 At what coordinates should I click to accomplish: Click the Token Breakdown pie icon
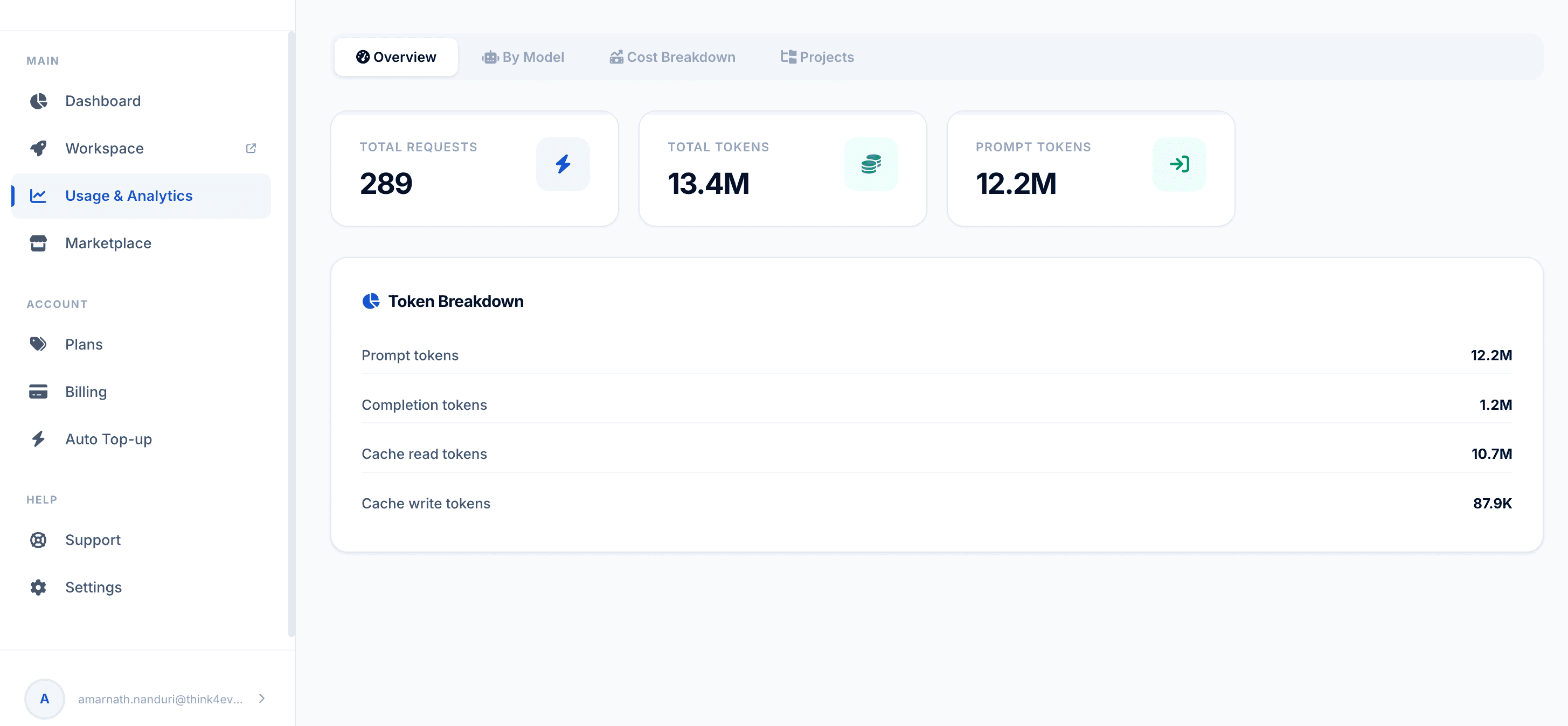(371, 301)
